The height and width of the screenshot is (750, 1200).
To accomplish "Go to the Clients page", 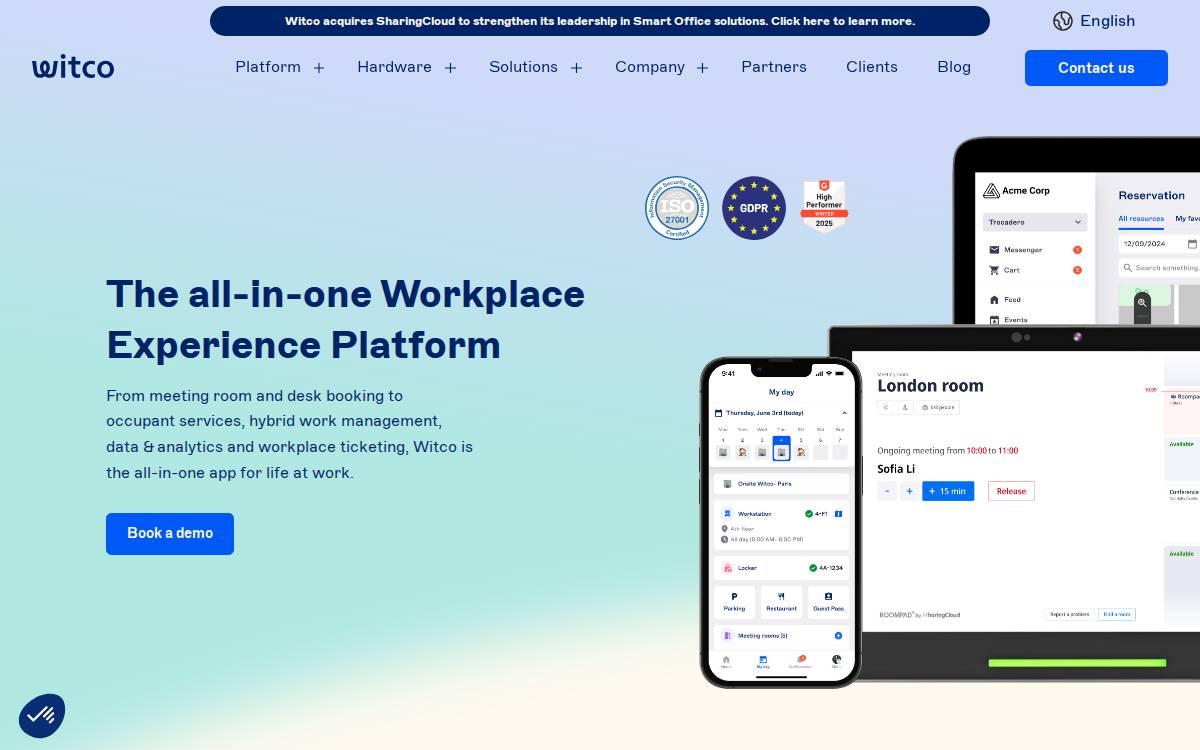I will coord(872,67).
